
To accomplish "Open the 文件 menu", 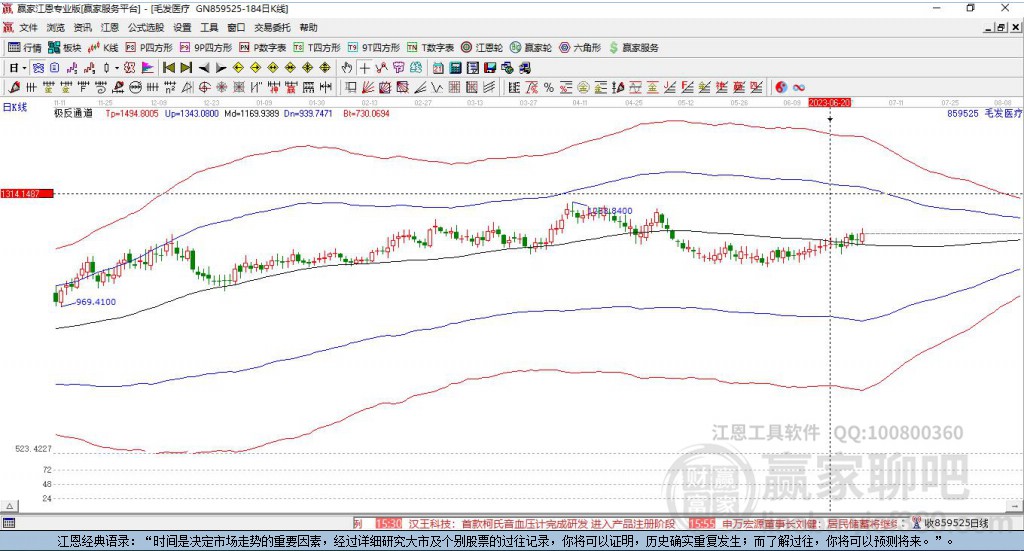I will click(28, 27).
